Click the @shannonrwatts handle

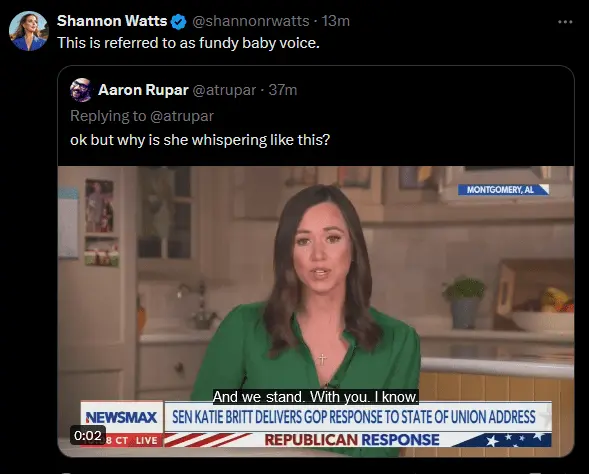pyautogui.click(x=251, y=21)
